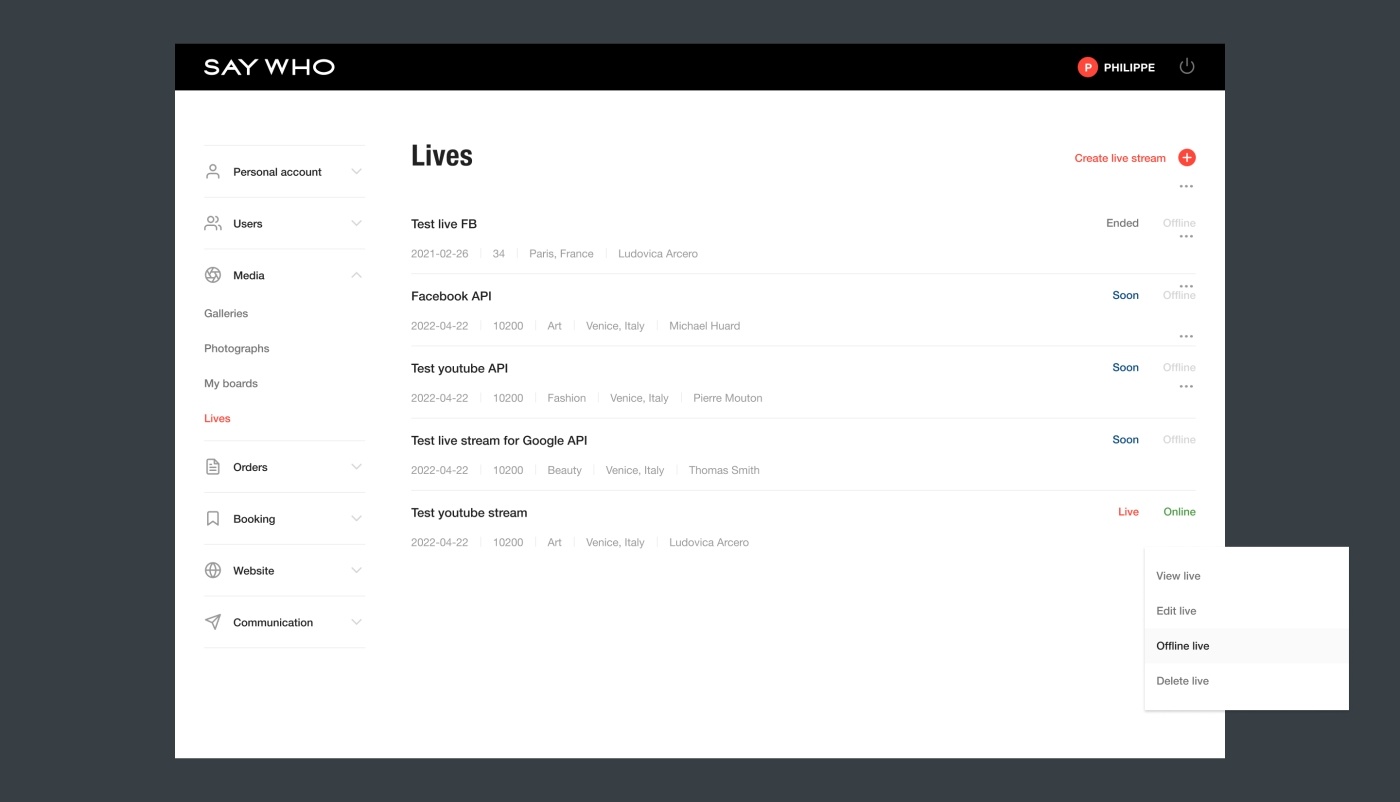Click the red plus create icon

tap(1187, 158)
